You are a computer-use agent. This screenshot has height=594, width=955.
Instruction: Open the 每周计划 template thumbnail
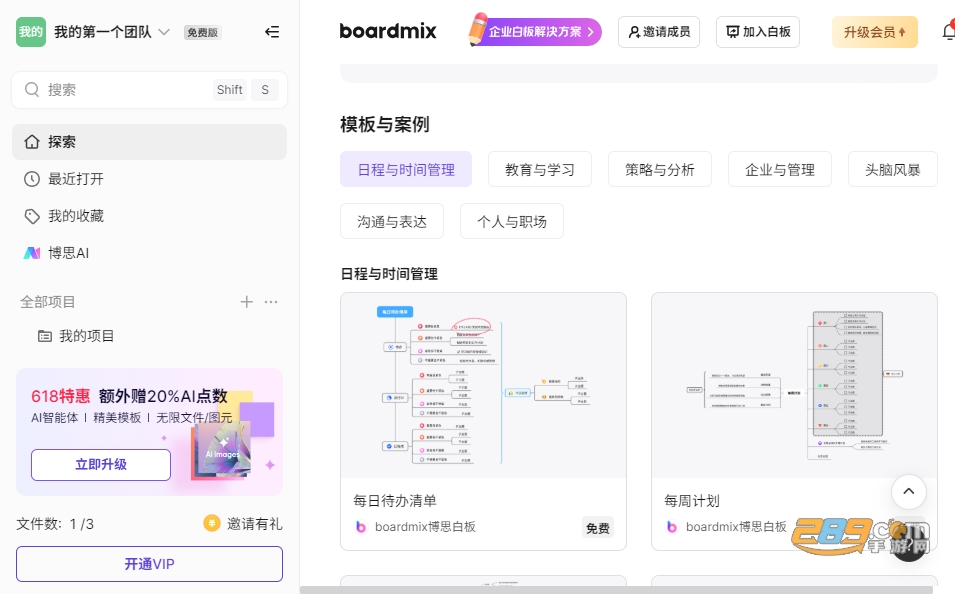pyautogui.click(x=794, y=386)
